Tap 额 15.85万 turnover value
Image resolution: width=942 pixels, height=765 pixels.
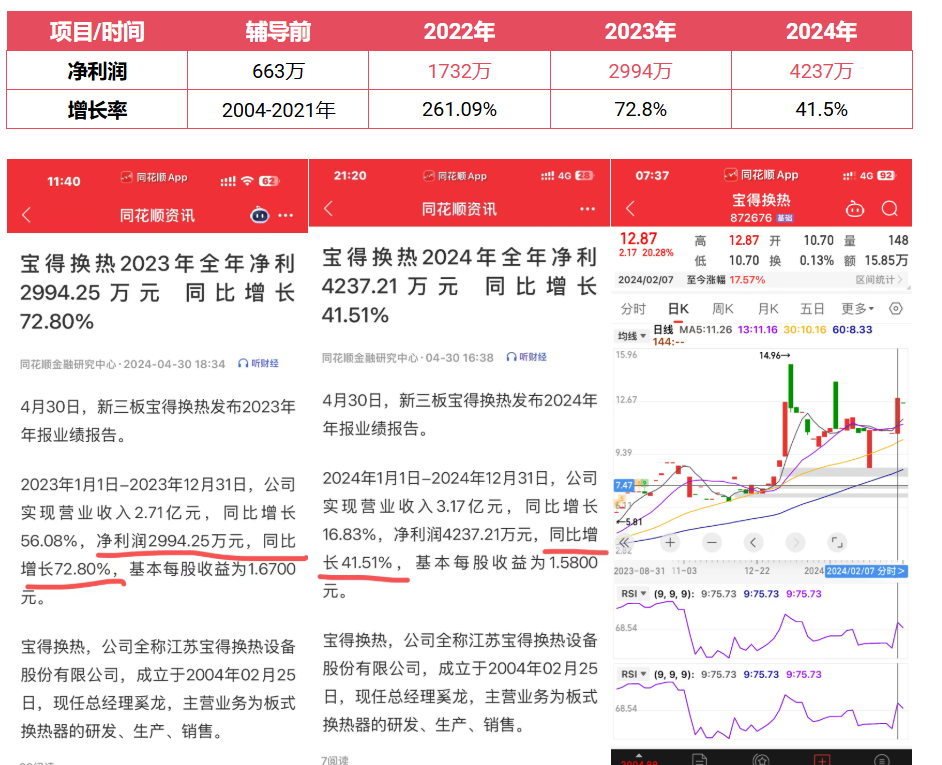pos(876,260)
